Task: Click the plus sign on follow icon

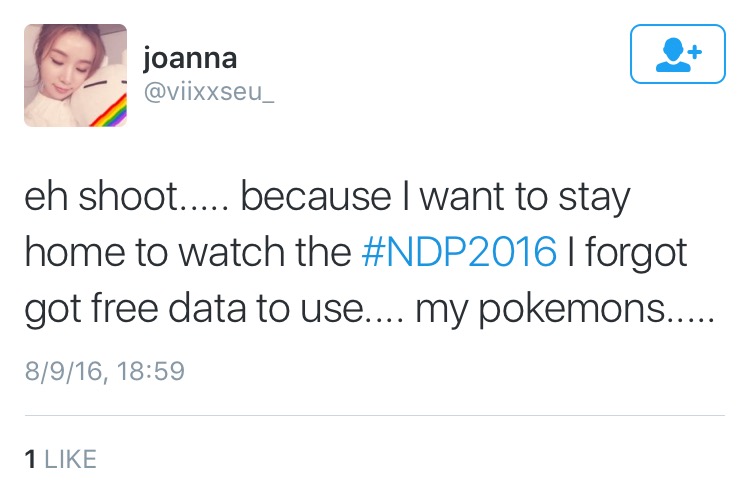Action: tap(693, 49)
